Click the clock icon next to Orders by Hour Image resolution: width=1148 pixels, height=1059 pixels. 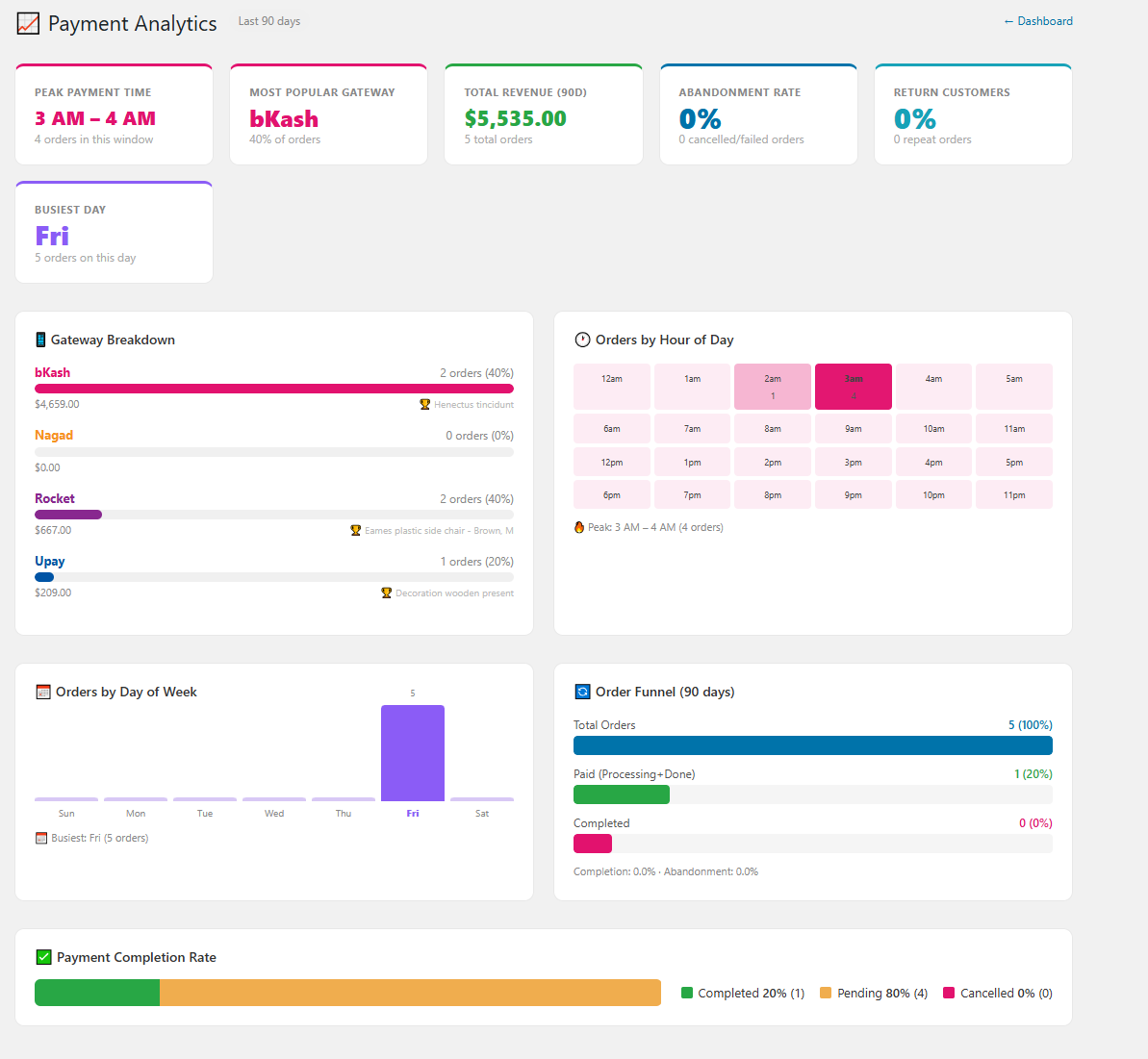pos(582,340)
